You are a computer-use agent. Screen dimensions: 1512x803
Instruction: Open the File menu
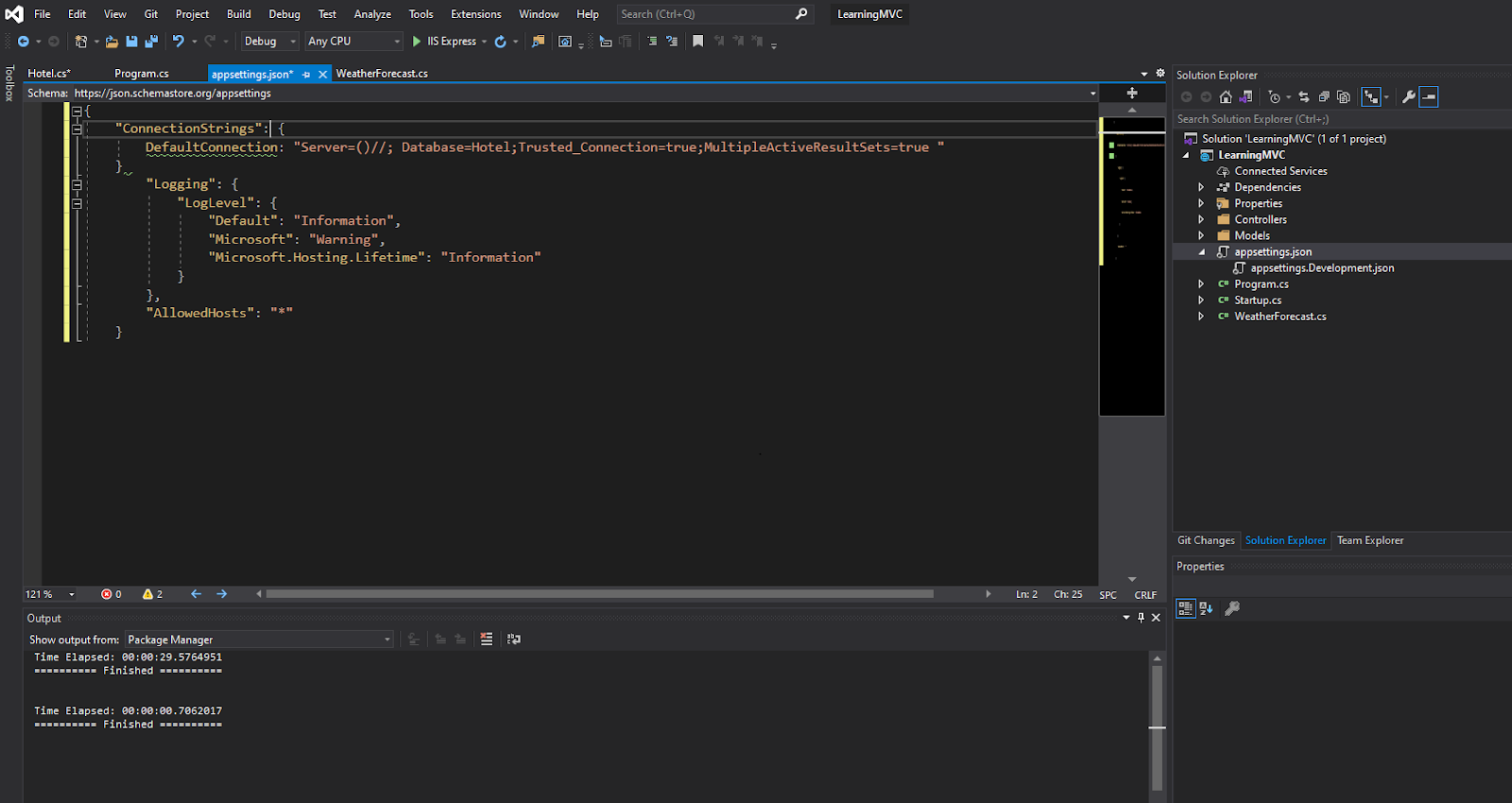[43, 14]
